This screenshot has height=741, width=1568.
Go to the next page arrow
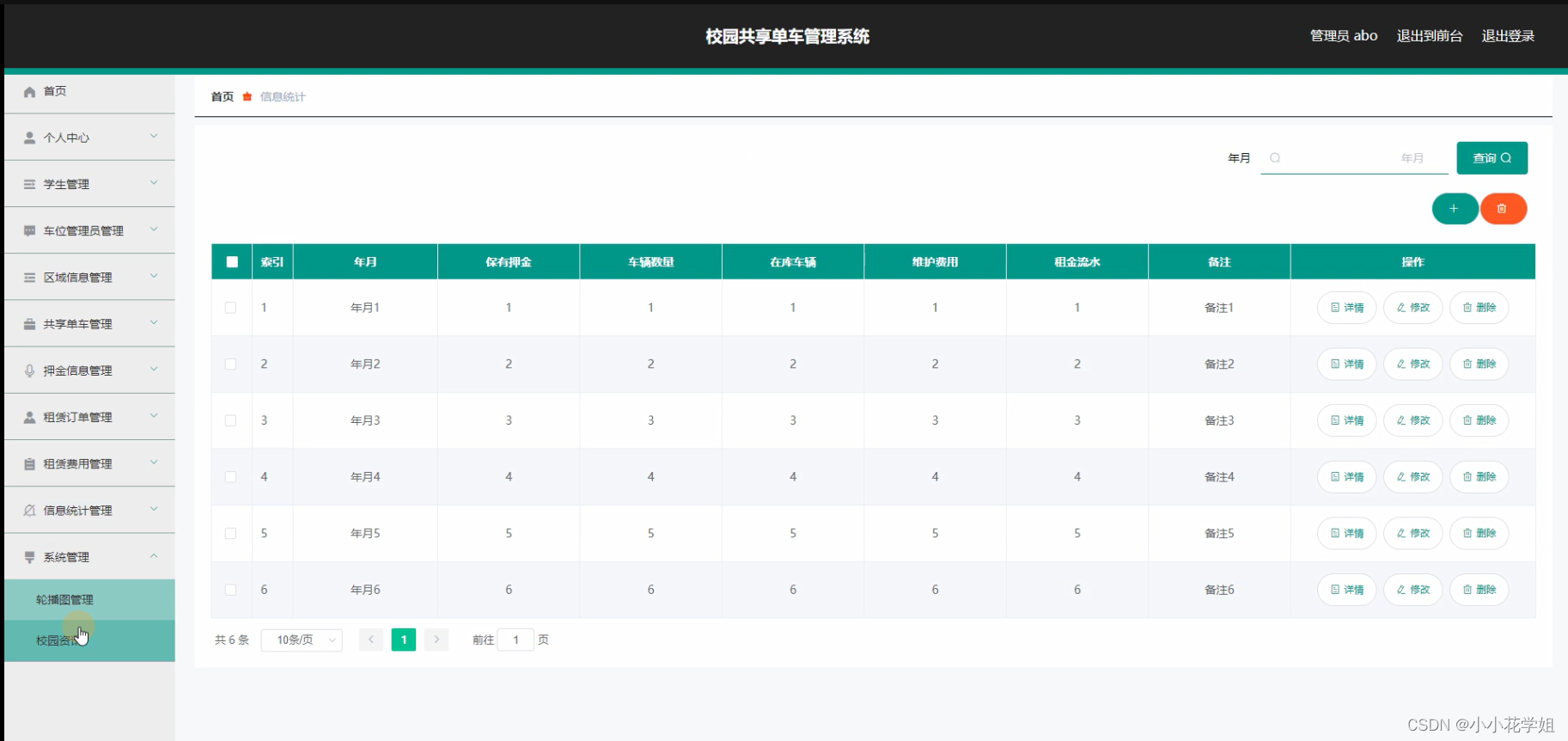pos(436,640)
